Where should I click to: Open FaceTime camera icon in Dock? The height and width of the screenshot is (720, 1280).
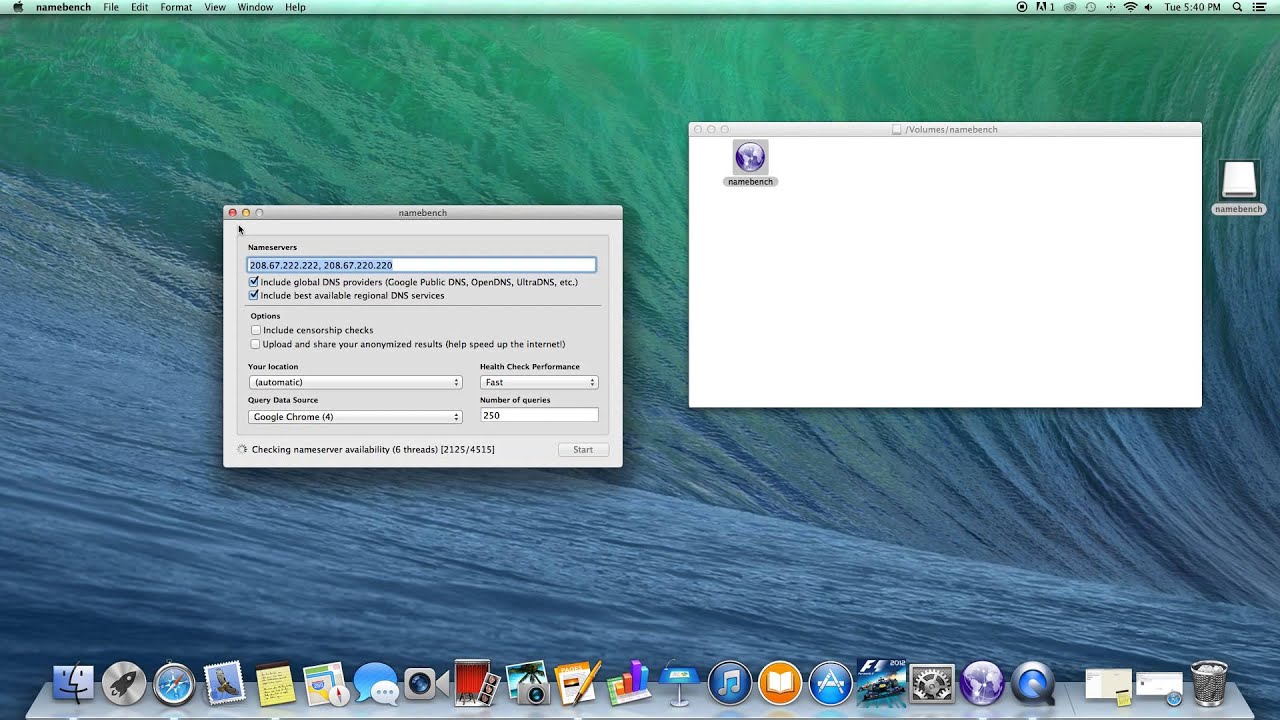(427, 684)
